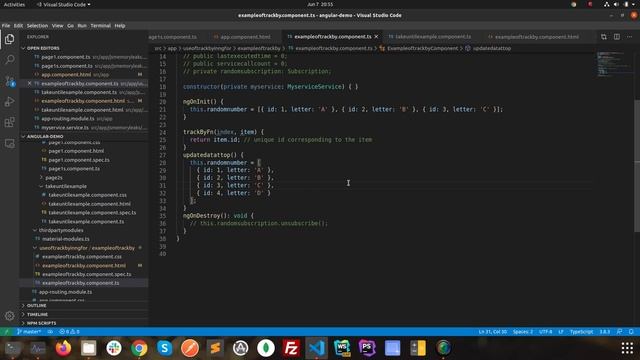The width and height of the screenshot is (640, 360).
Task: Click master branch in status bar
Action: [x=29, y=332]
